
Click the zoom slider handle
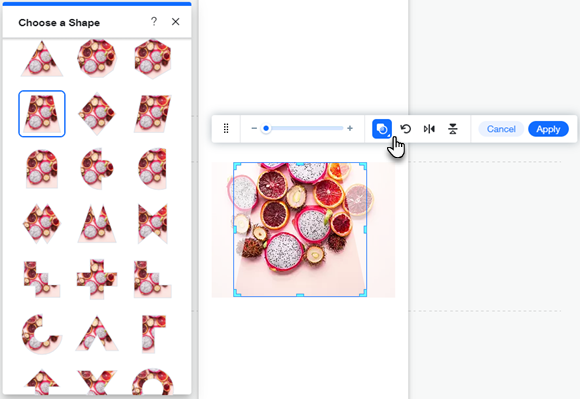[266, 128]
